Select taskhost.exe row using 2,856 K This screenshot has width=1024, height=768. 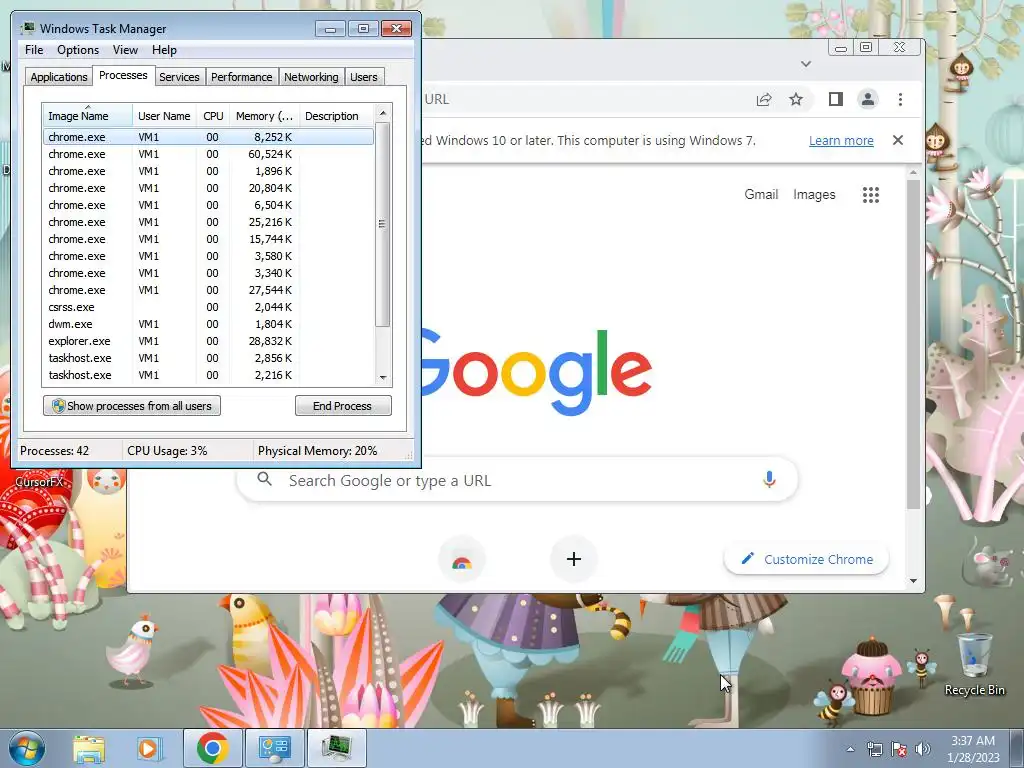pos(209,358)
